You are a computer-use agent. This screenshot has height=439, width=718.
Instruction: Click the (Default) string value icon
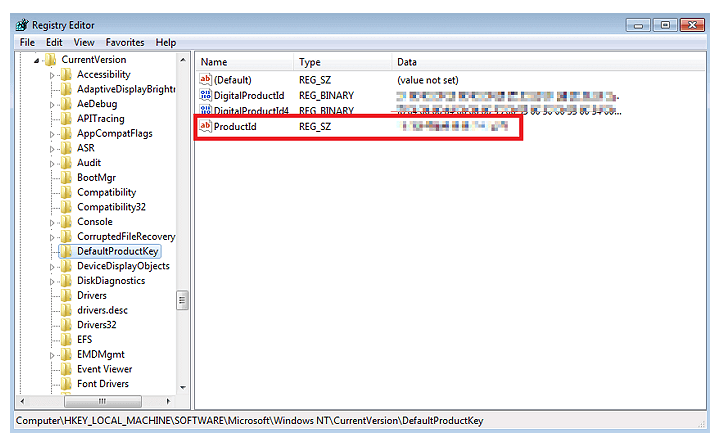[206, 79]
